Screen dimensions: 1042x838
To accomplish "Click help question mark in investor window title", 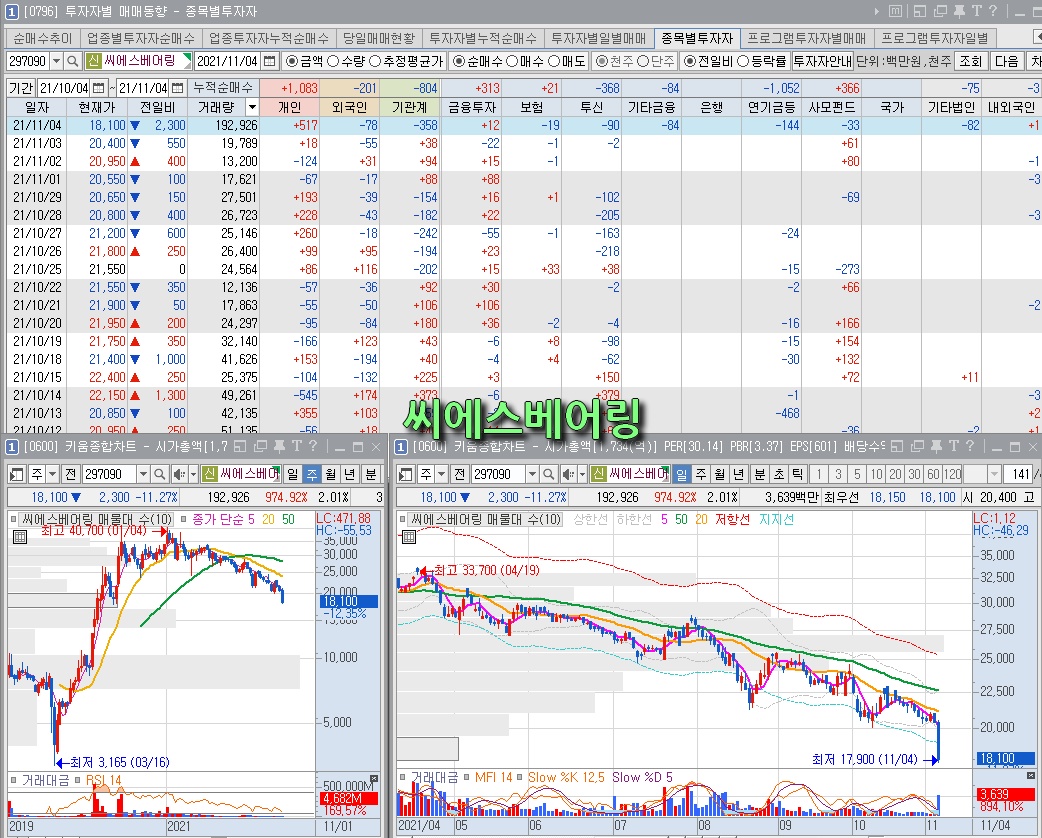I will pos(992,11).
